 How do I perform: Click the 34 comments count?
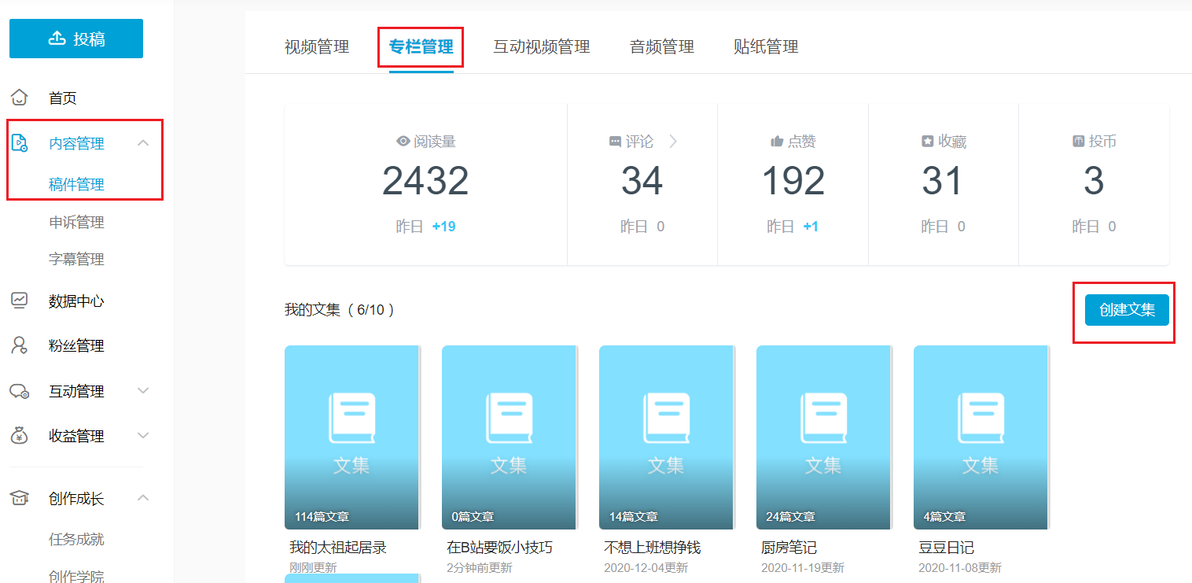[642, 182]
